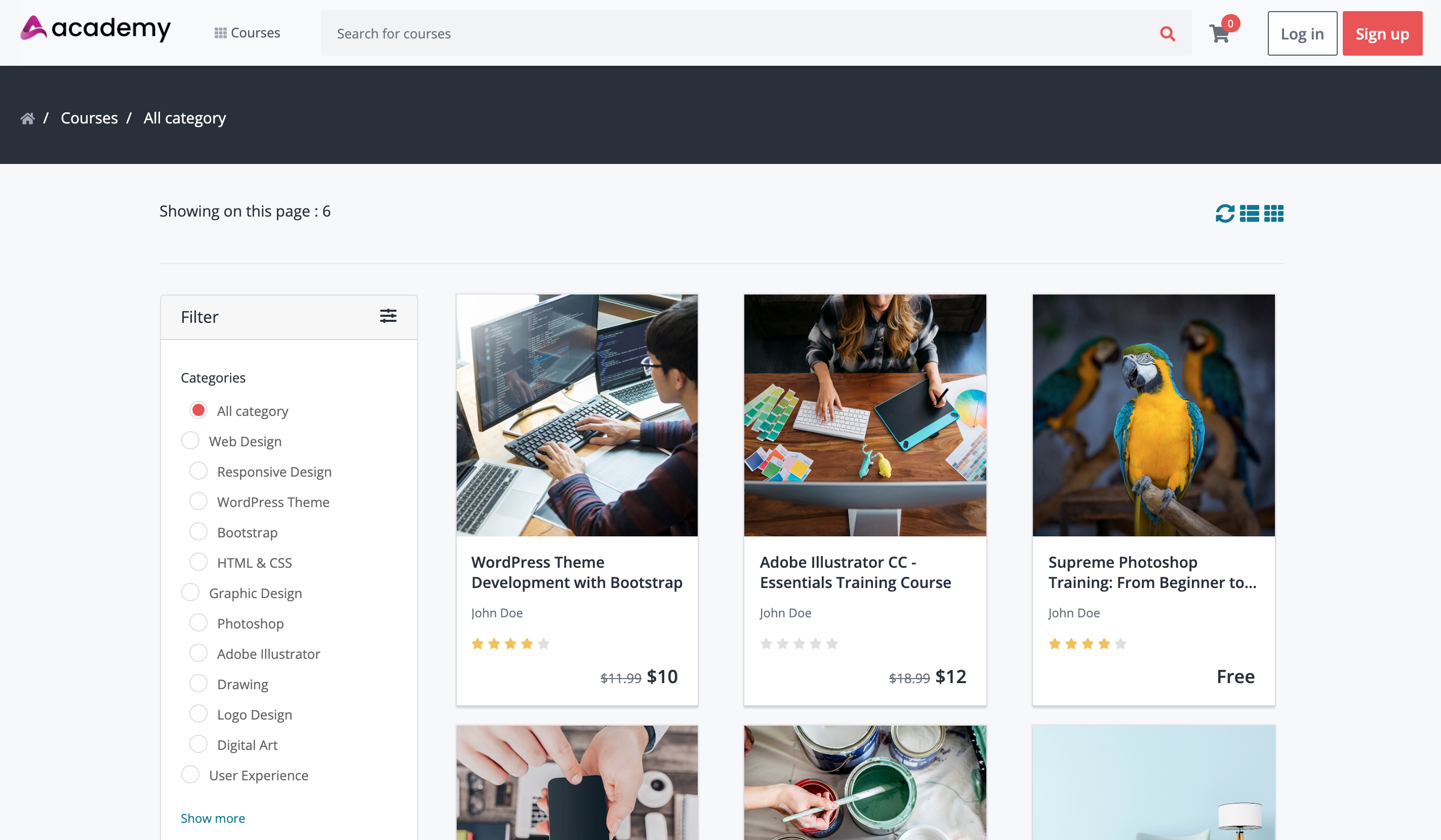This screenshot has width=1441, height=840.
Task: Click the Adobe Illustrator course thumbnail
Action: point(865,414)
